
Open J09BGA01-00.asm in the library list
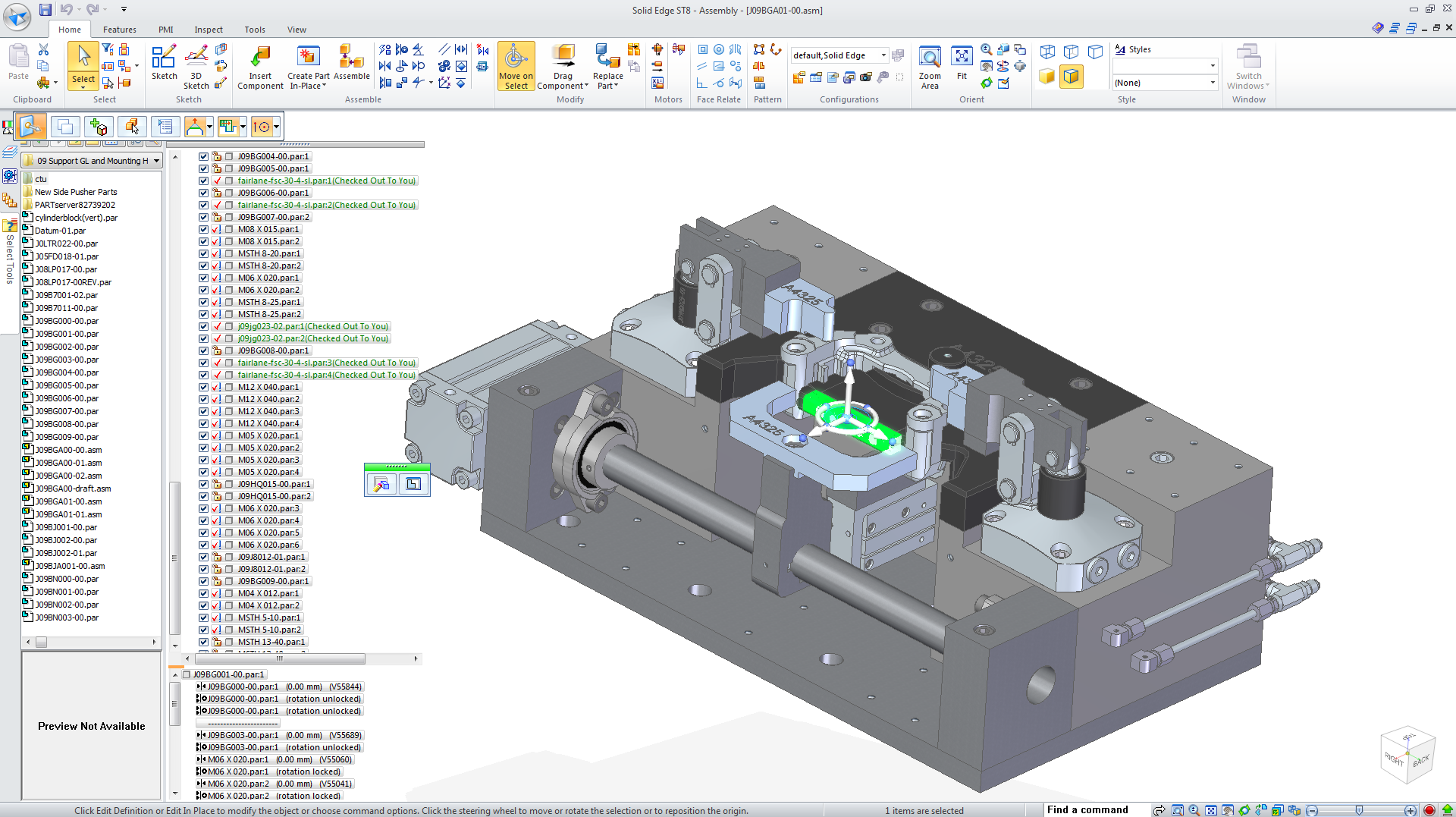68,501
